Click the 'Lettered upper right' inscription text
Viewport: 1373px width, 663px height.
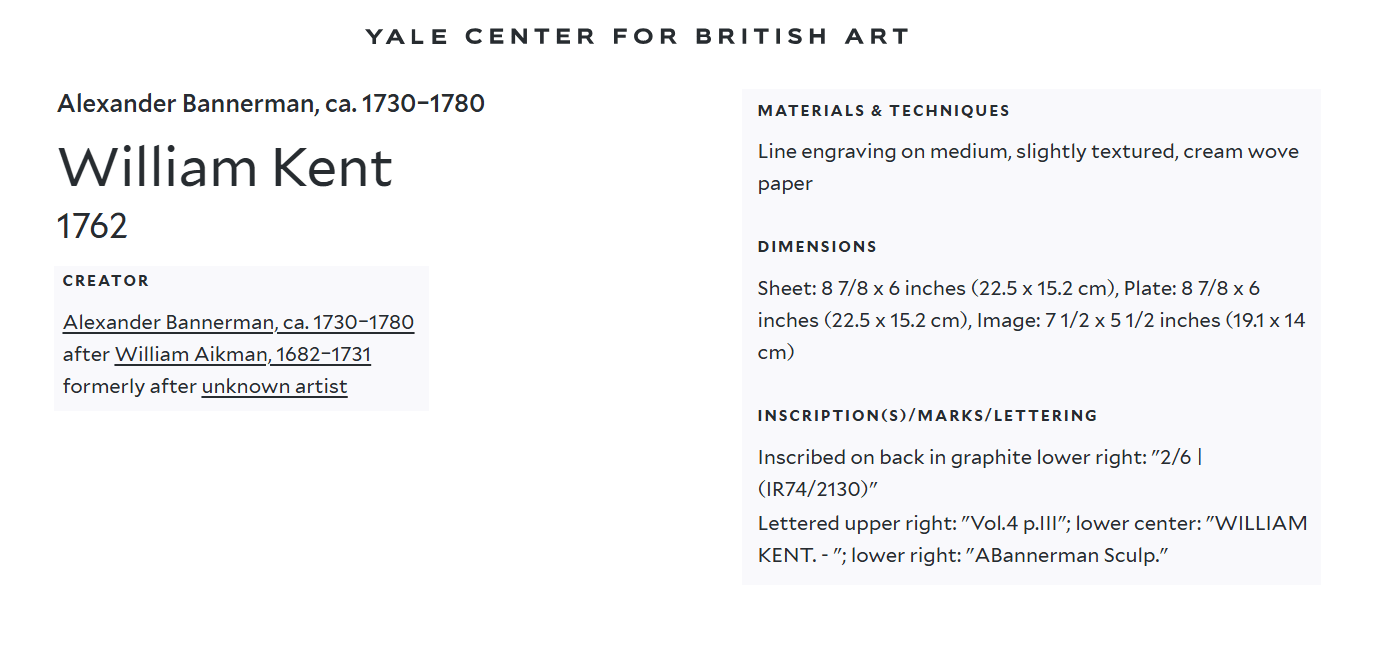coord(1032,539)
